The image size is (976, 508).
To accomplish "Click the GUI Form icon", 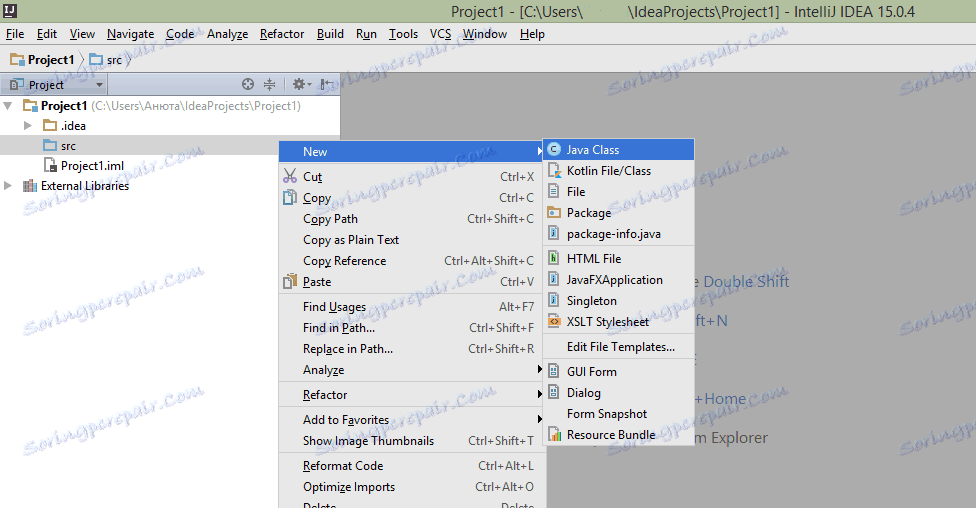I will [553, 372].
